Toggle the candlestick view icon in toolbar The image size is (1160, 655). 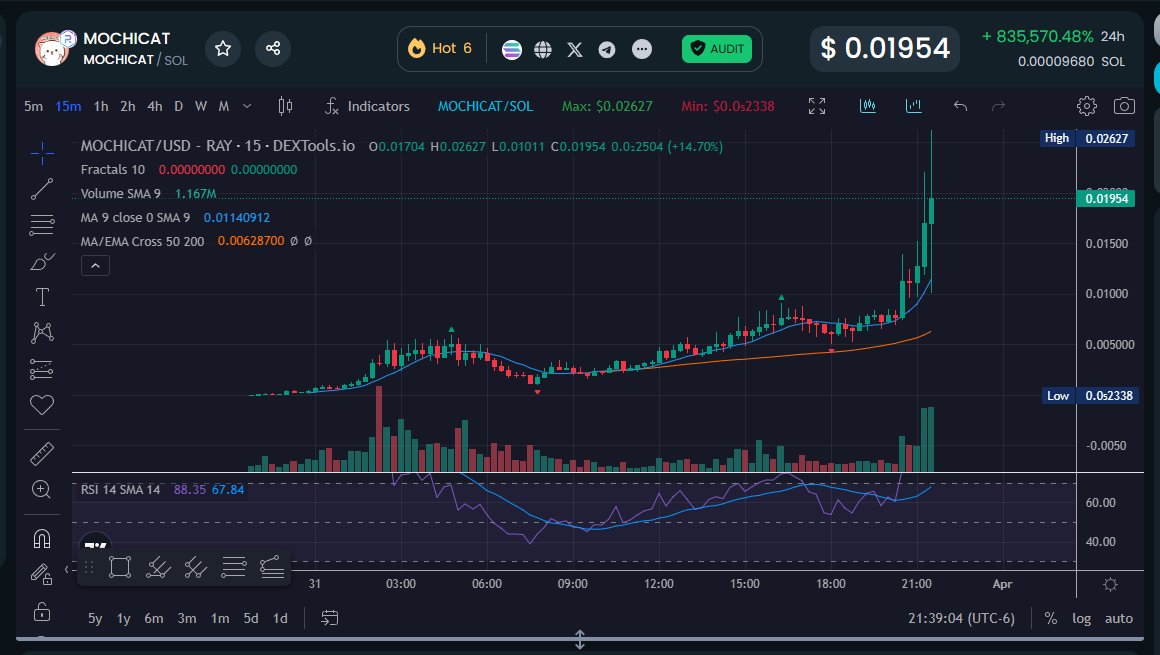coord(868,107)
